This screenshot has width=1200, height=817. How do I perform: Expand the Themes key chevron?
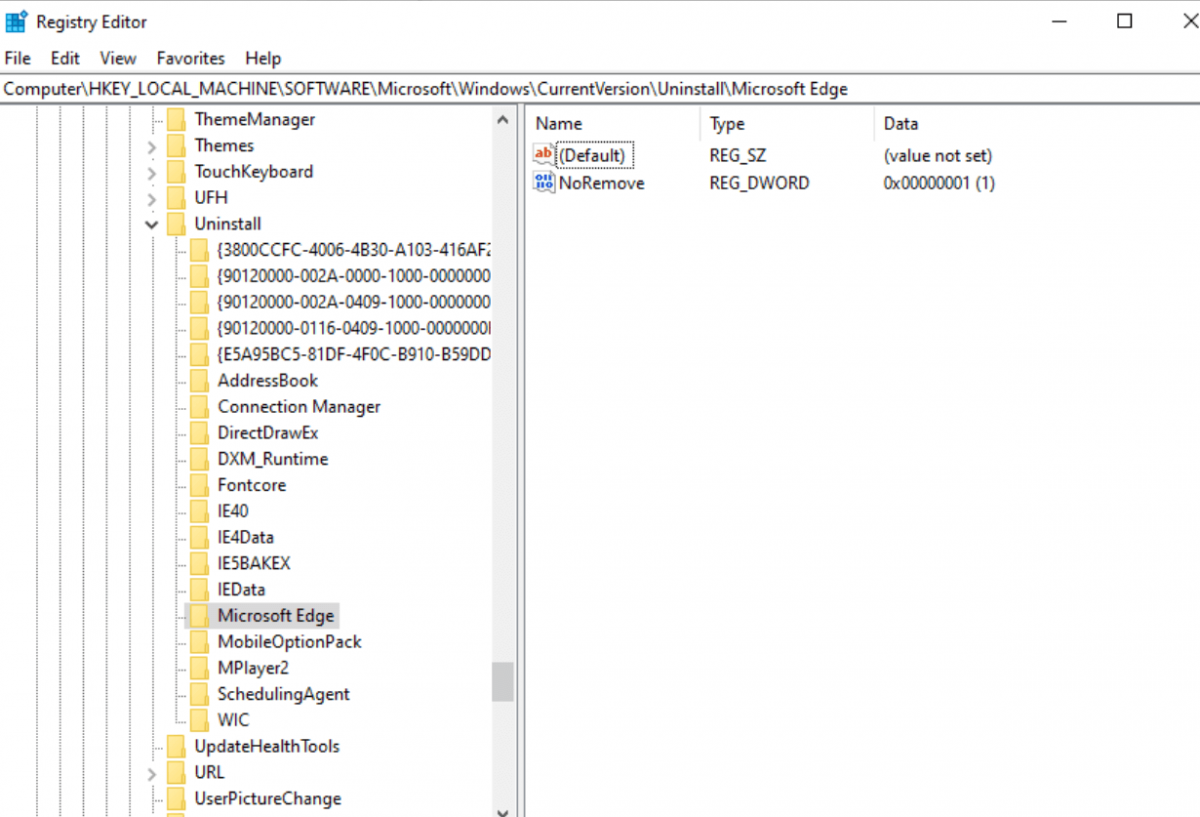coord(152,145)
